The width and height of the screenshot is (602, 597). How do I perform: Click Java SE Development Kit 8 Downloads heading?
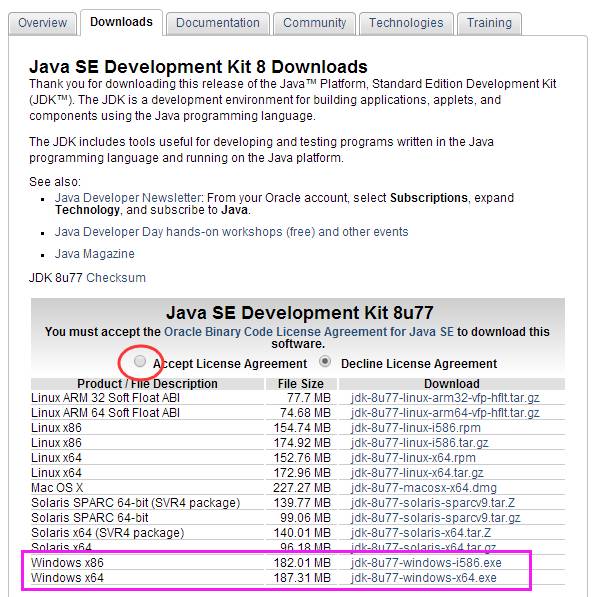click(x=198, y=67)
